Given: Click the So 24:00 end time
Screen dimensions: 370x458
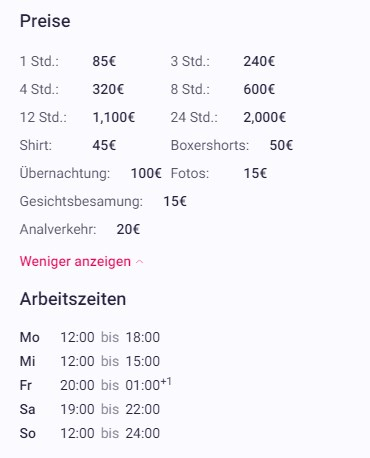Looking at the screenshot, I should pos(143,433).
